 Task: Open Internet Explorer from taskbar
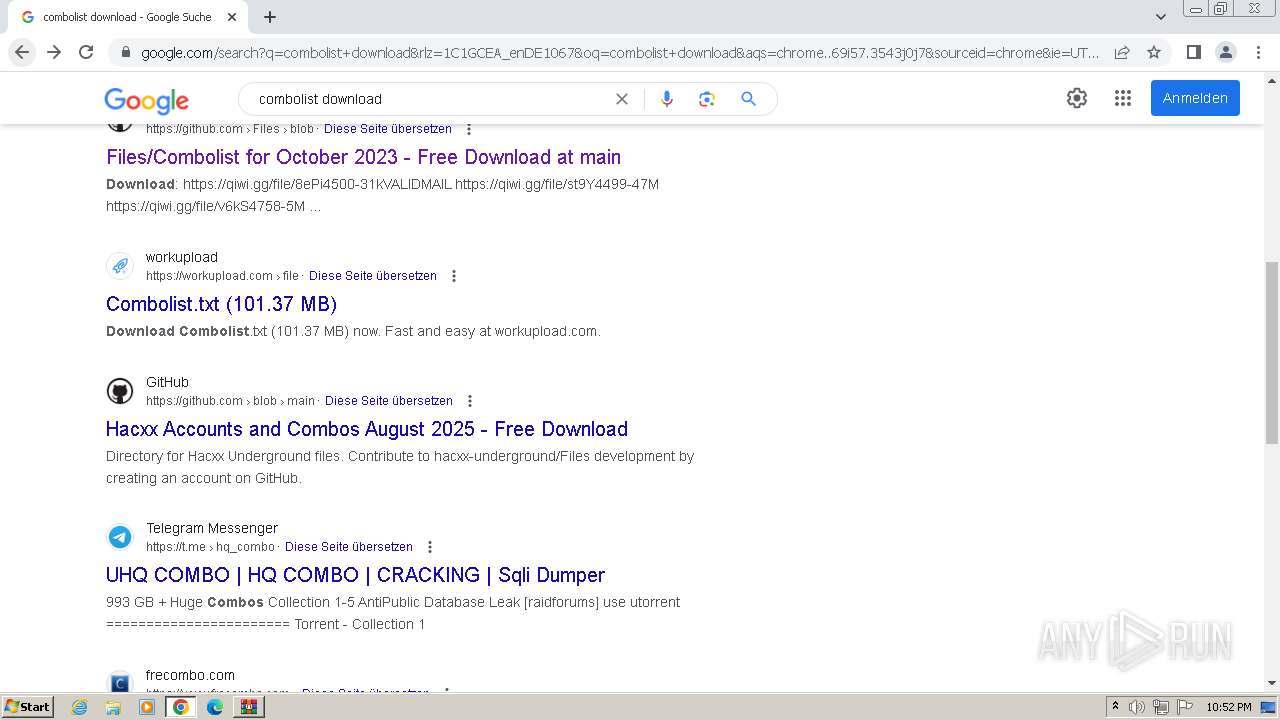[80, 707]
